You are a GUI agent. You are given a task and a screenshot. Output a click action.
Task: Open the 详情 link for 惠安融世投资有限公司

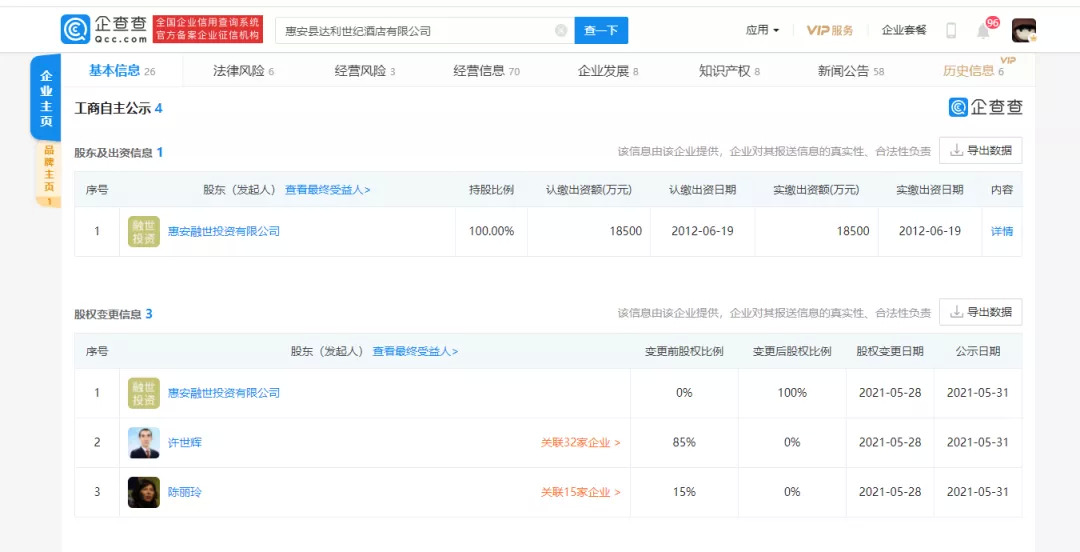tap(1001, 231)
